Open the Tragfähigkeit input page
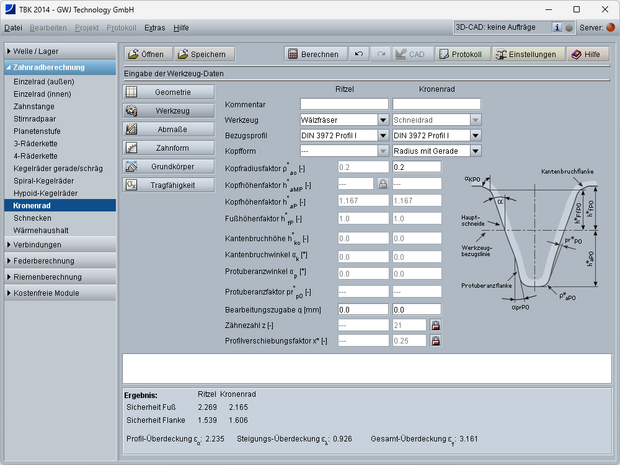 [x=168, y=184]
